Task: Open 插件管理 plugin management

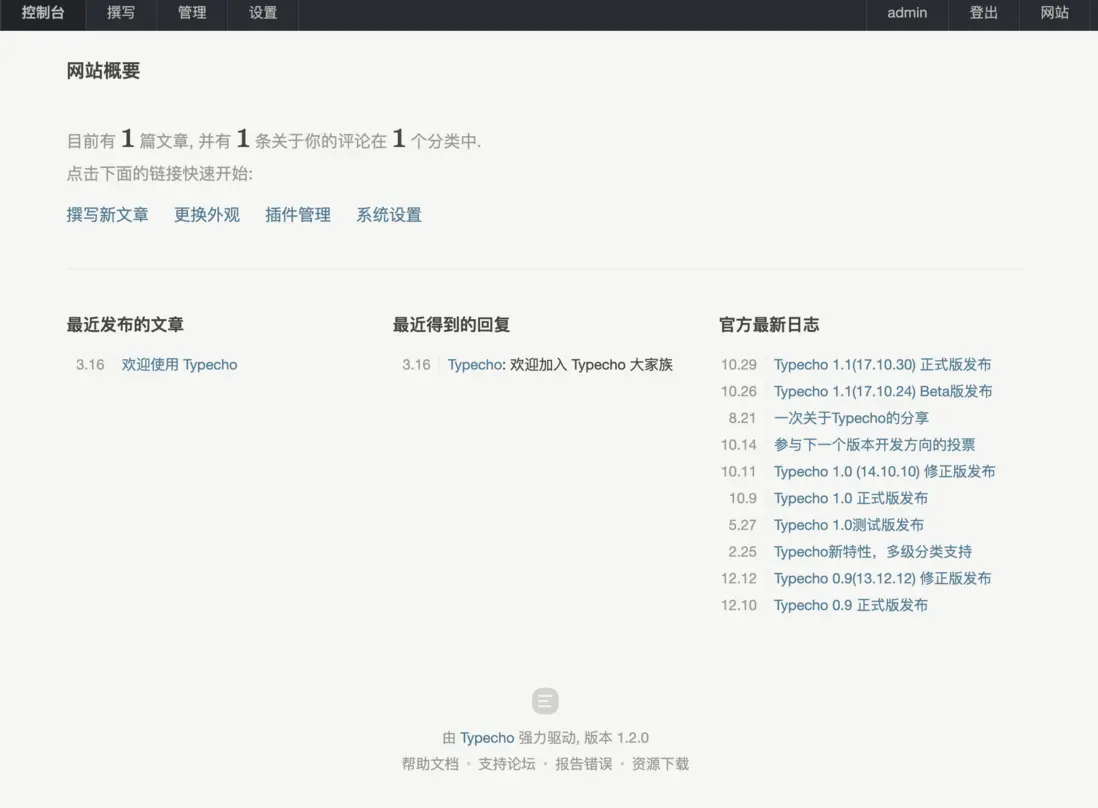Action: click(x=297, y=214)
